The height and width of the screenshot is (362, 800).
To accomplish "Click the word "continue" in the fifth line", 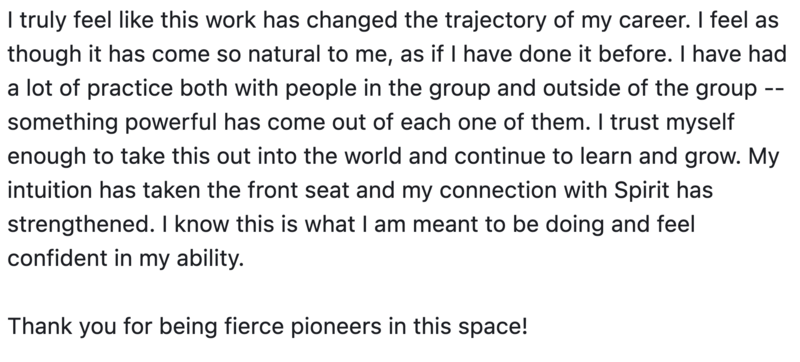I will 502,157.
